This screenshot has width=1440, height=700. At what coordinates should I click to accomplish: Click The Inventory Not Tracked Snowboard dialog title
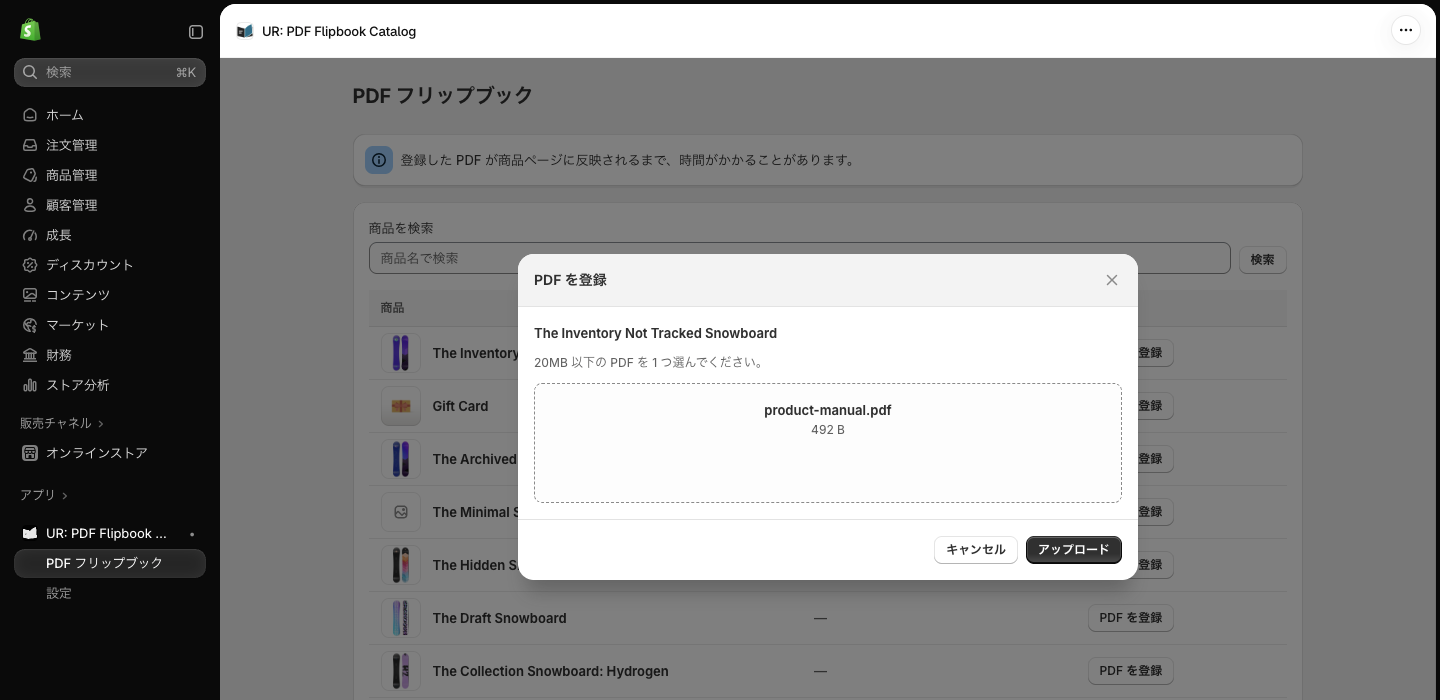click(x=656, y=333)
